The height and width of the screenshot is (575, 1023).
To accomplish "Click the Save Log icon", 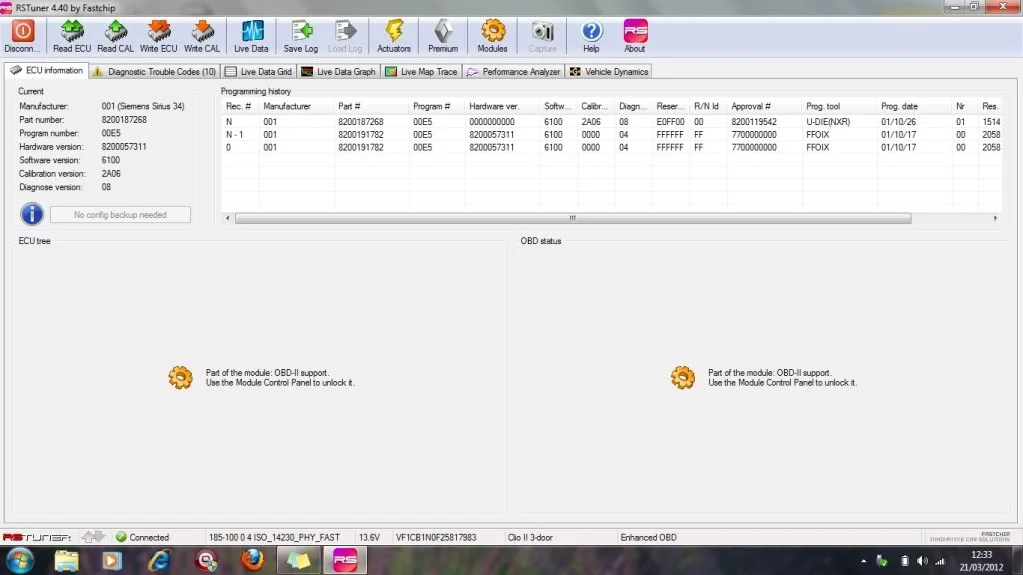I will 301,31.
